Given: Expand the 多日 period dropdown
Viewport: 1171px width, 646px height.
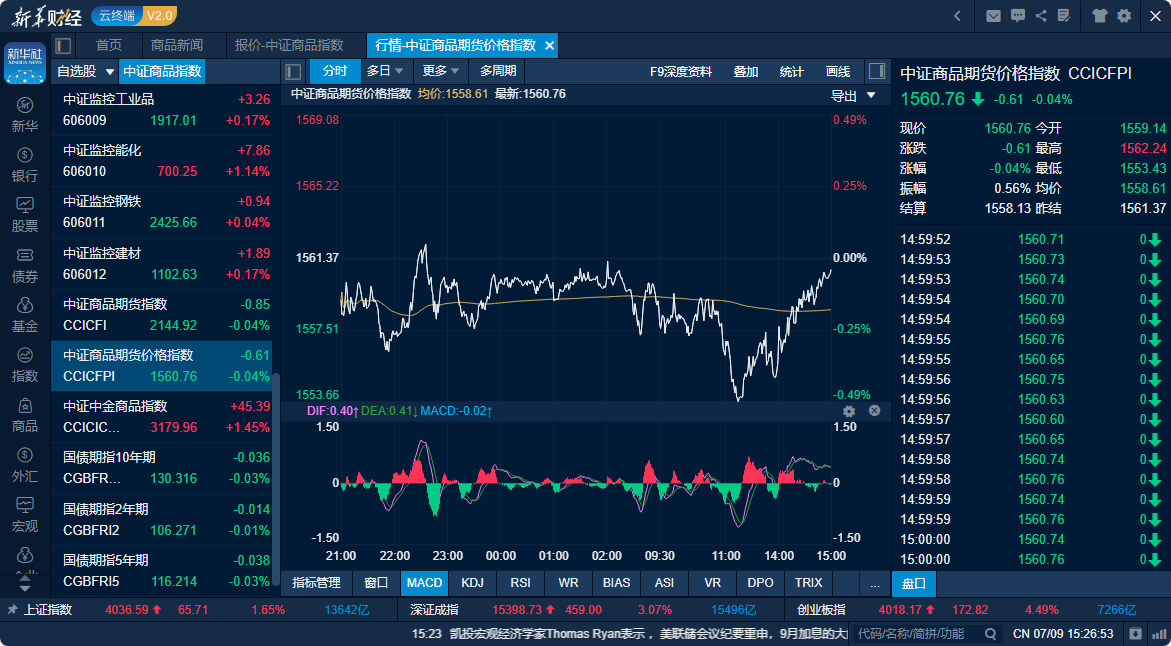Looking at the screenshot, I should (x=386, y=72).
